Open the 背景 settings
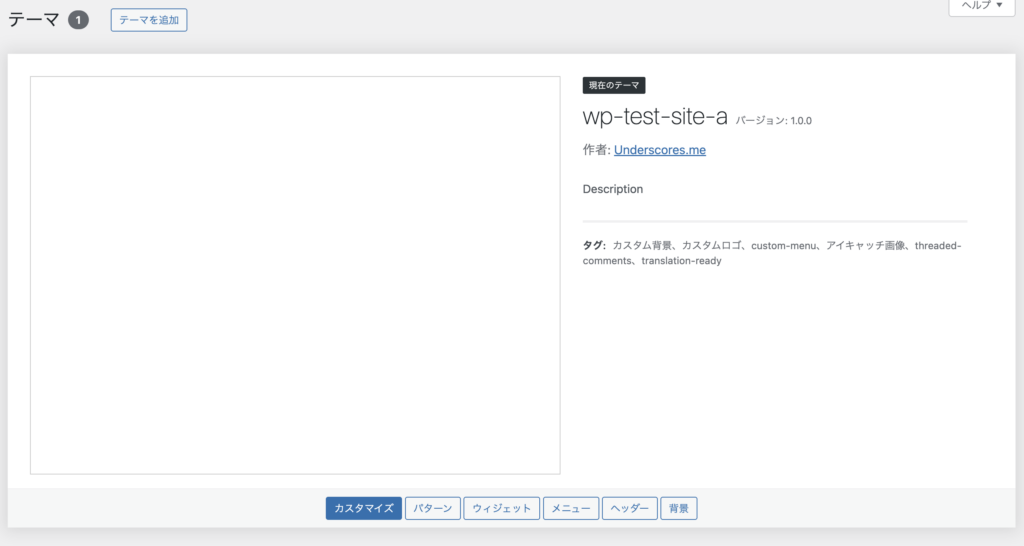Image resolution: width=1024 pixels, height=546 pixels. coord(679,508)
